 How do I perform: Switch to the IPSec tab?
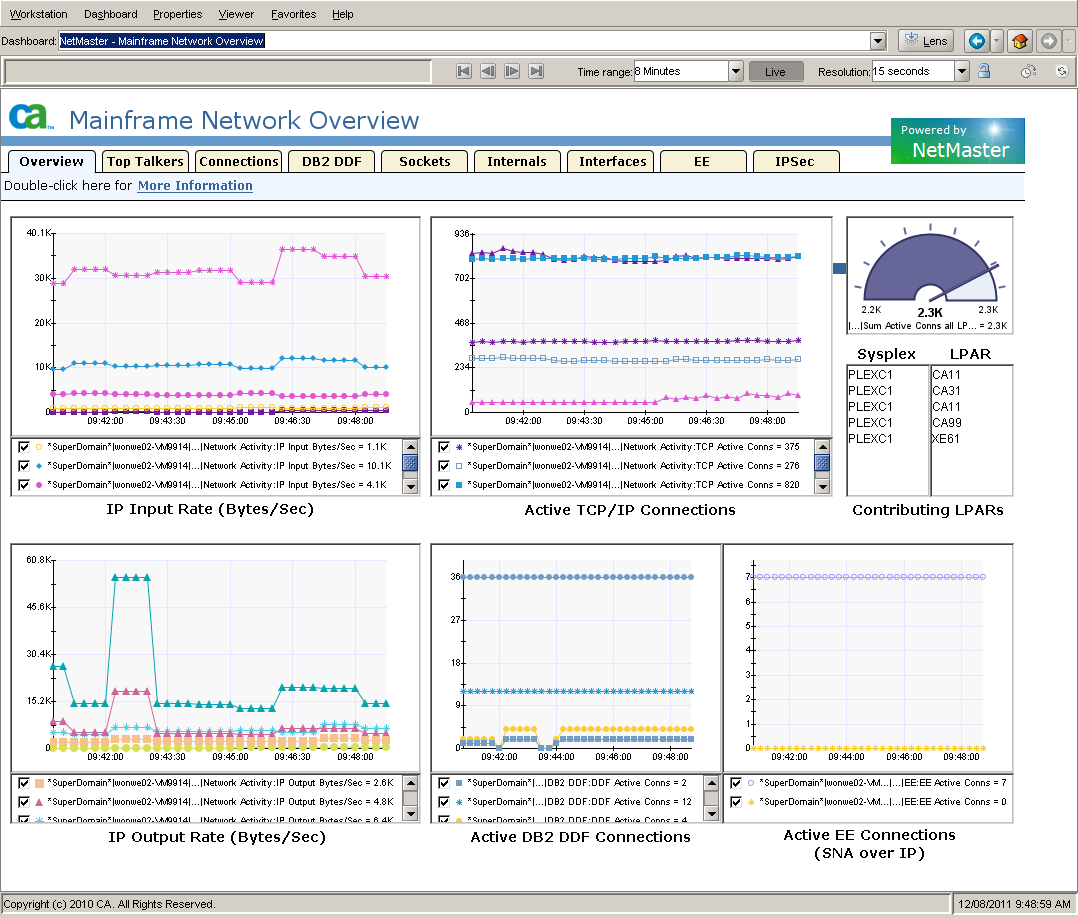[x=795, y=162]
